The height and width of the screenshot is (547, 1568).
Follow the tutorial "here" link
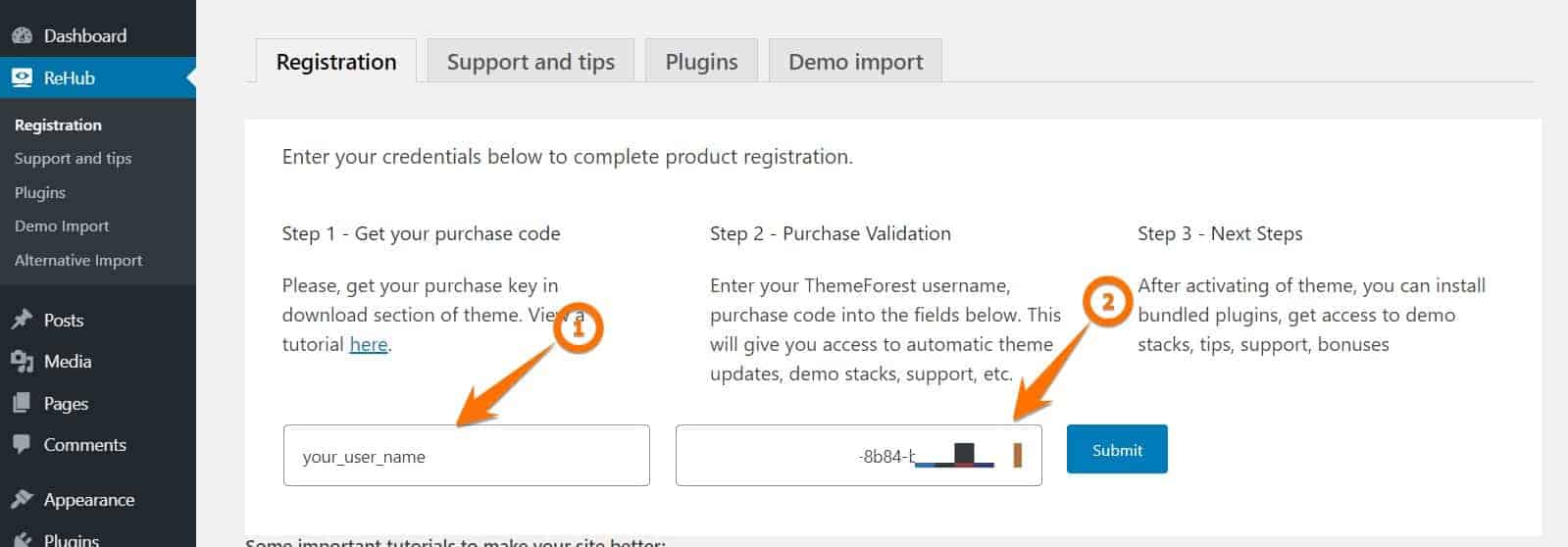pyautogui.click(x=369, y=344)
